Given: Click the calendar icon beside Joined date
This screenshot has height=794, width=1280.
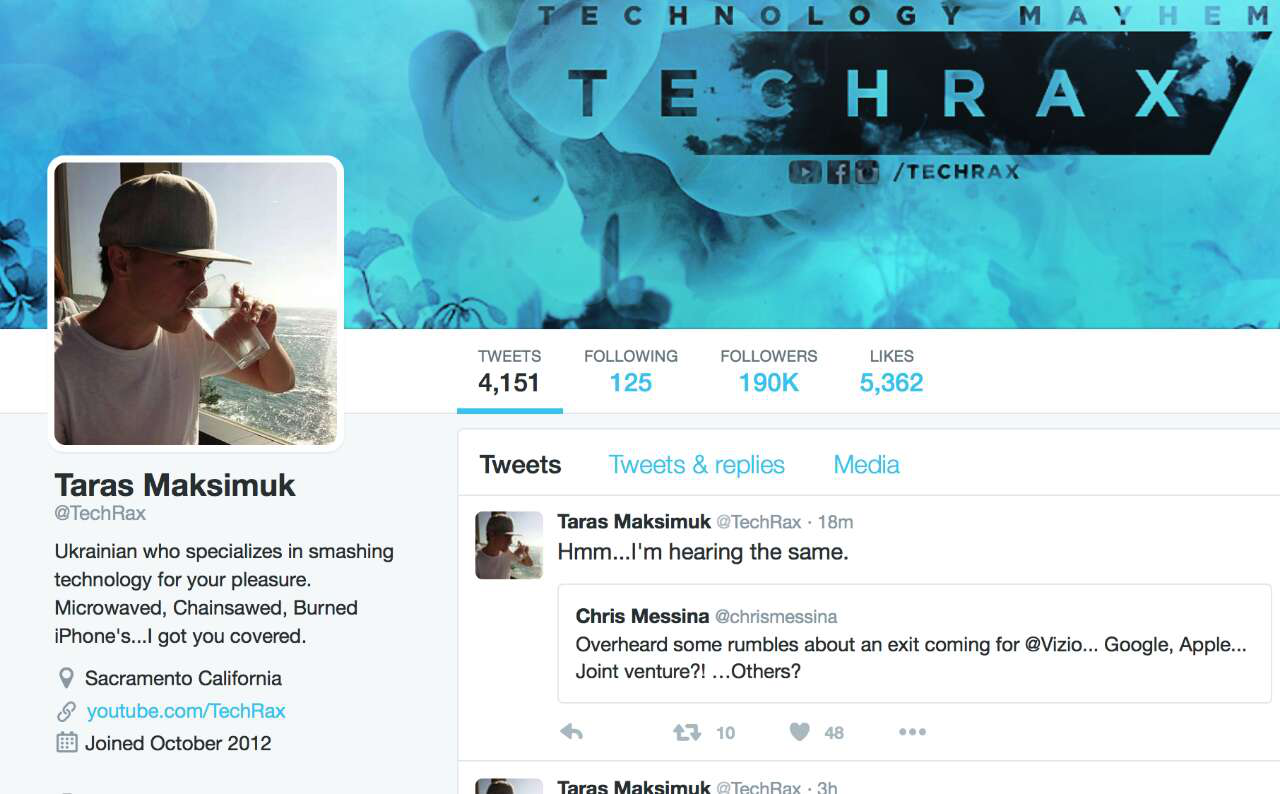Looking at the screenshot, I should point(66,743).
